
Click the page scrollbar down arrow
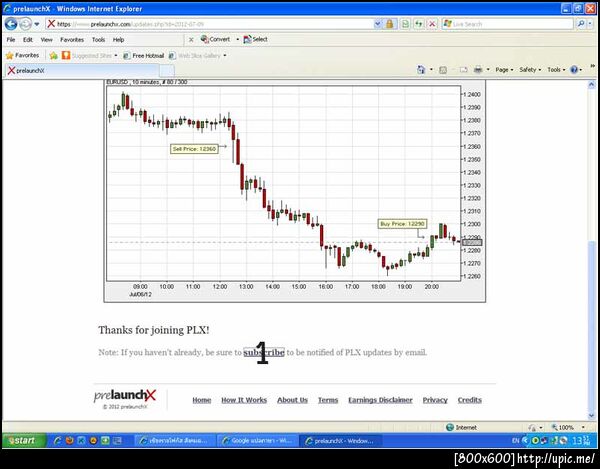point(592,416)
